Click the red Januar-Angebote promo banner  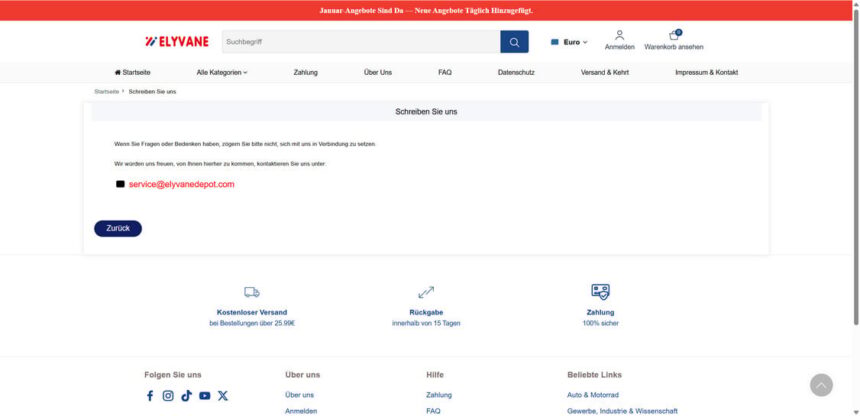coord(426,10)
